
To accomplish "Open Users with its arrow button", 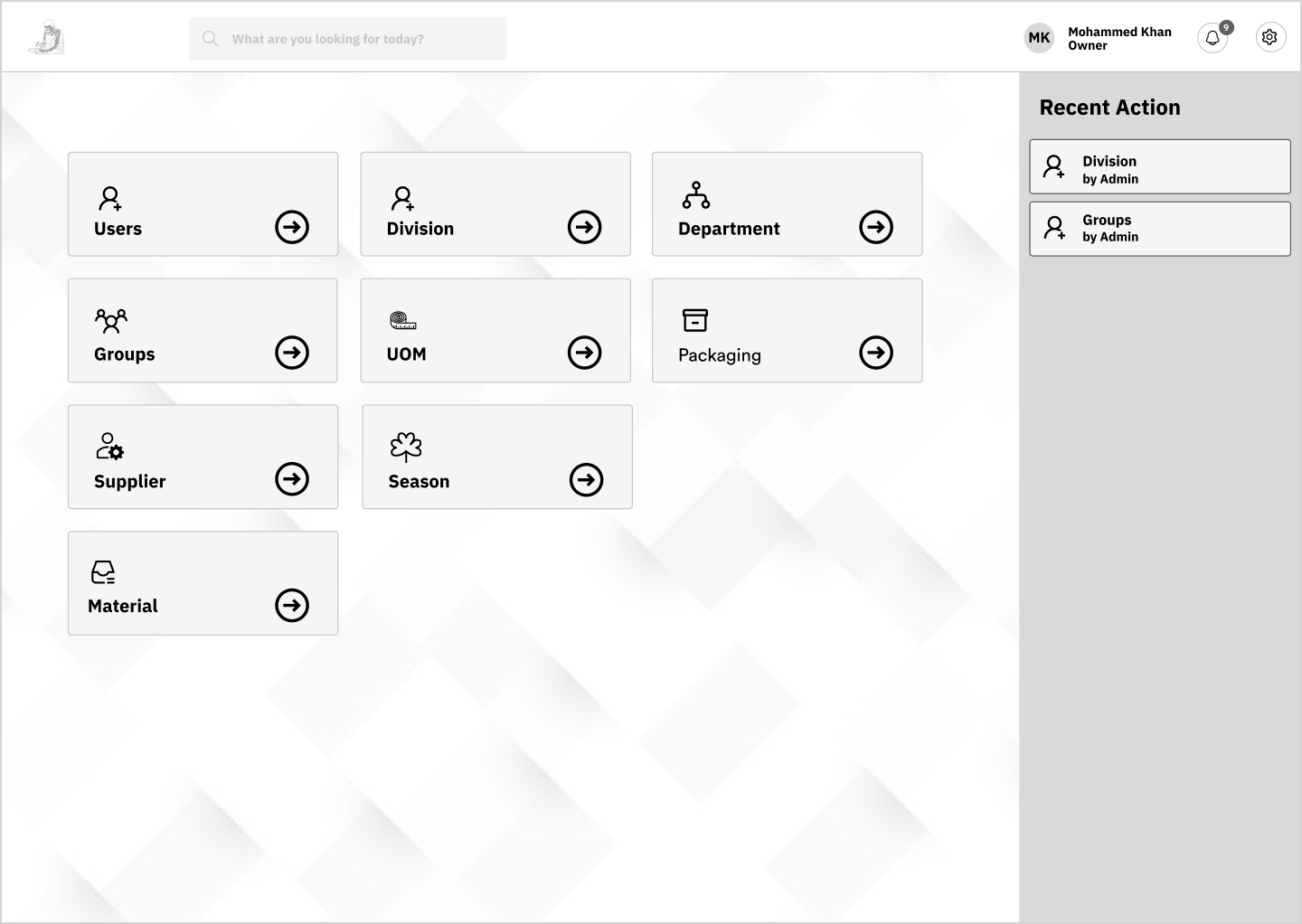I will coord(292,227).
